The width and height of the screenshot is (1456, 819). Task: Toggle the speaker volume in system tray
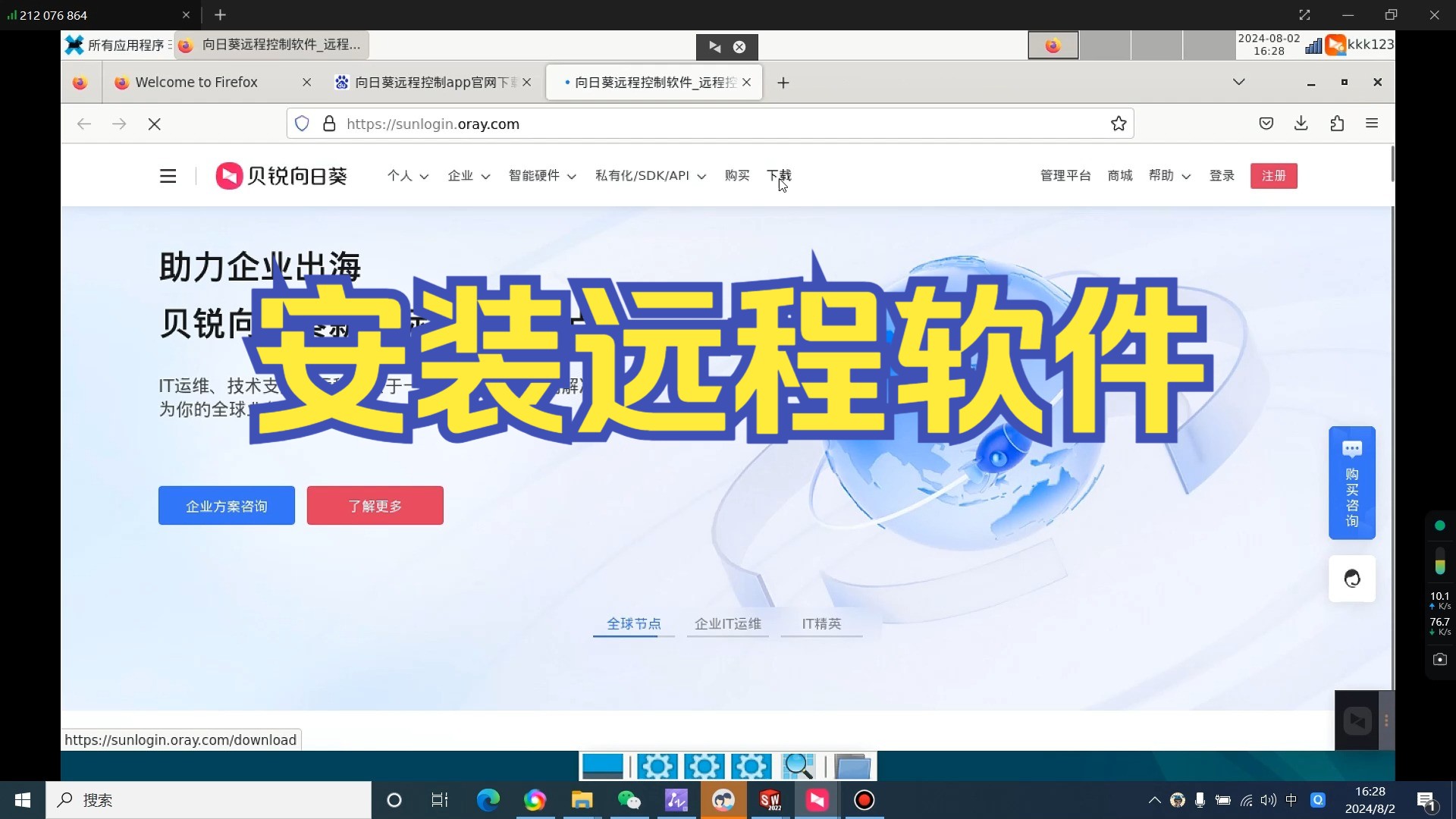click(1269, 800)
